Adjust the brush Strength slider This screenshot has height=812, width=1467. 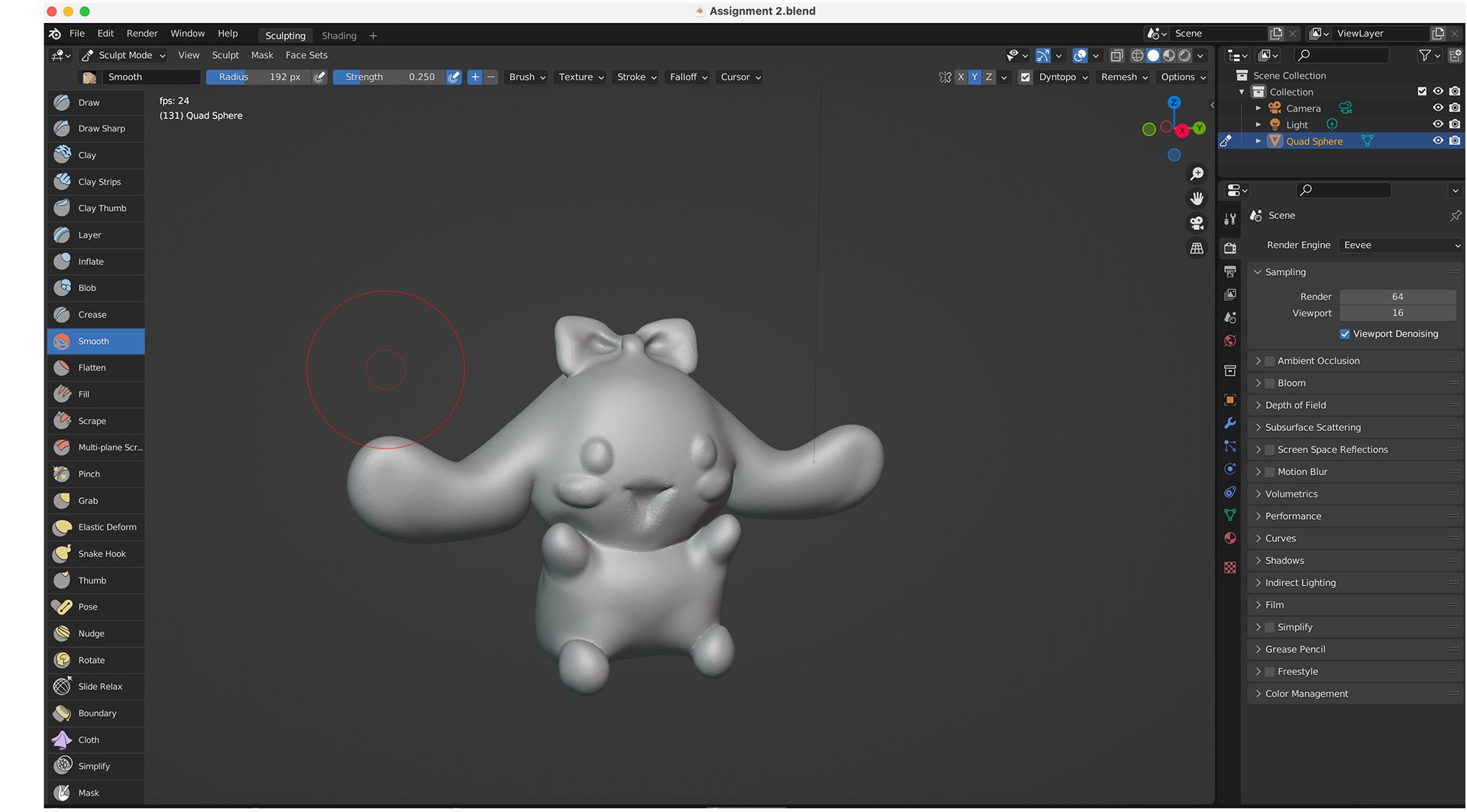[389, 77]
